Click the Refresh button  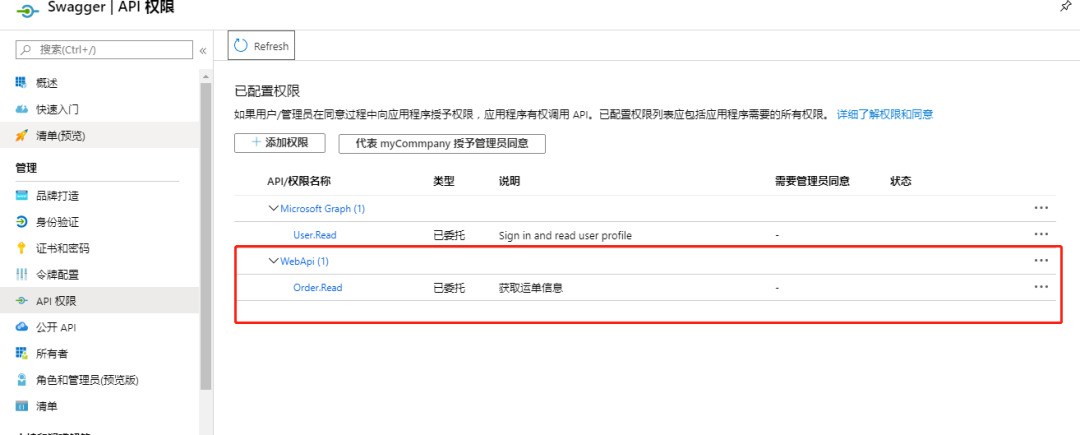pyautogui.click(x=262, y=46)
